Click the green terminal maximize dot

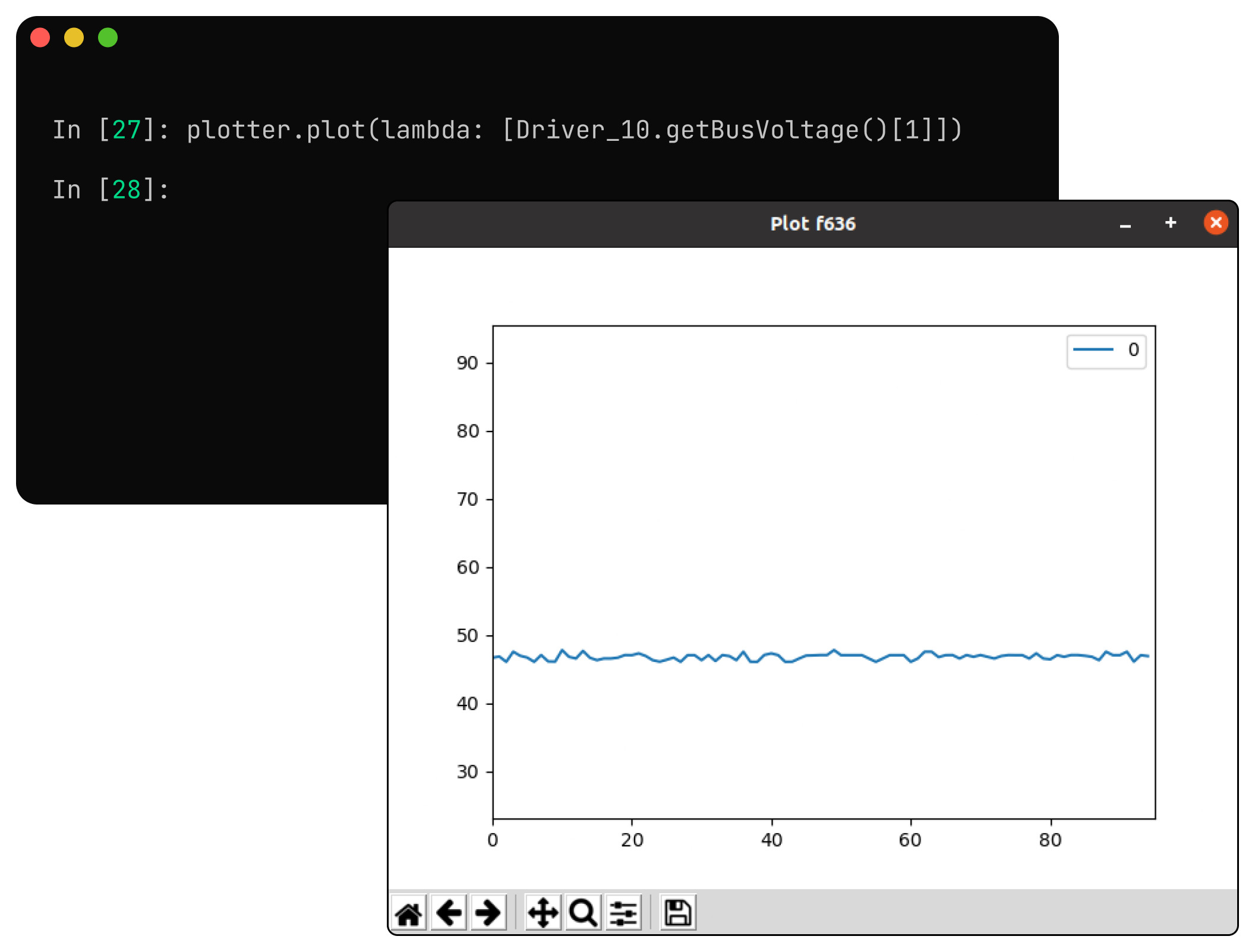coord(108,37)
